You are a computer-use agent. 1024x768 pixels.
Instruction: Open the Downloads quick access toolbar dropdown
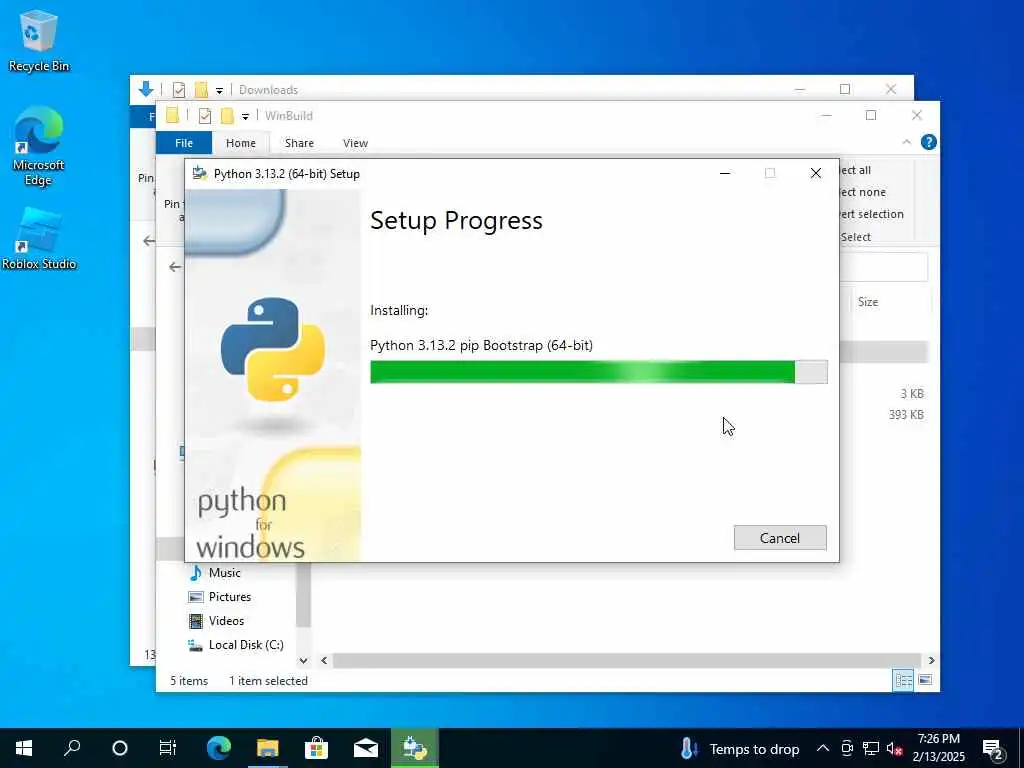[219, 90]
